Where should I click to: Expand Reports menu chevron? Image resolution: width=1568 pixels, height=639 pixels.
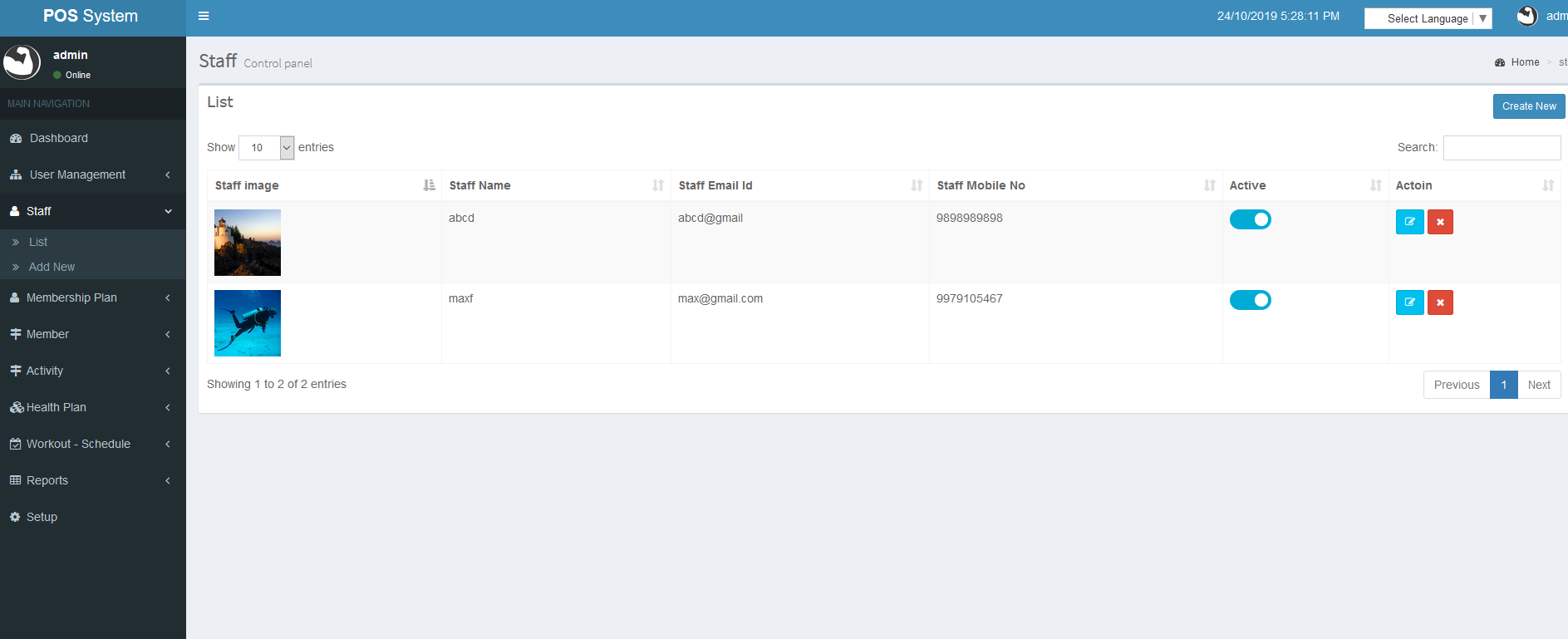[x=168, y=480]
